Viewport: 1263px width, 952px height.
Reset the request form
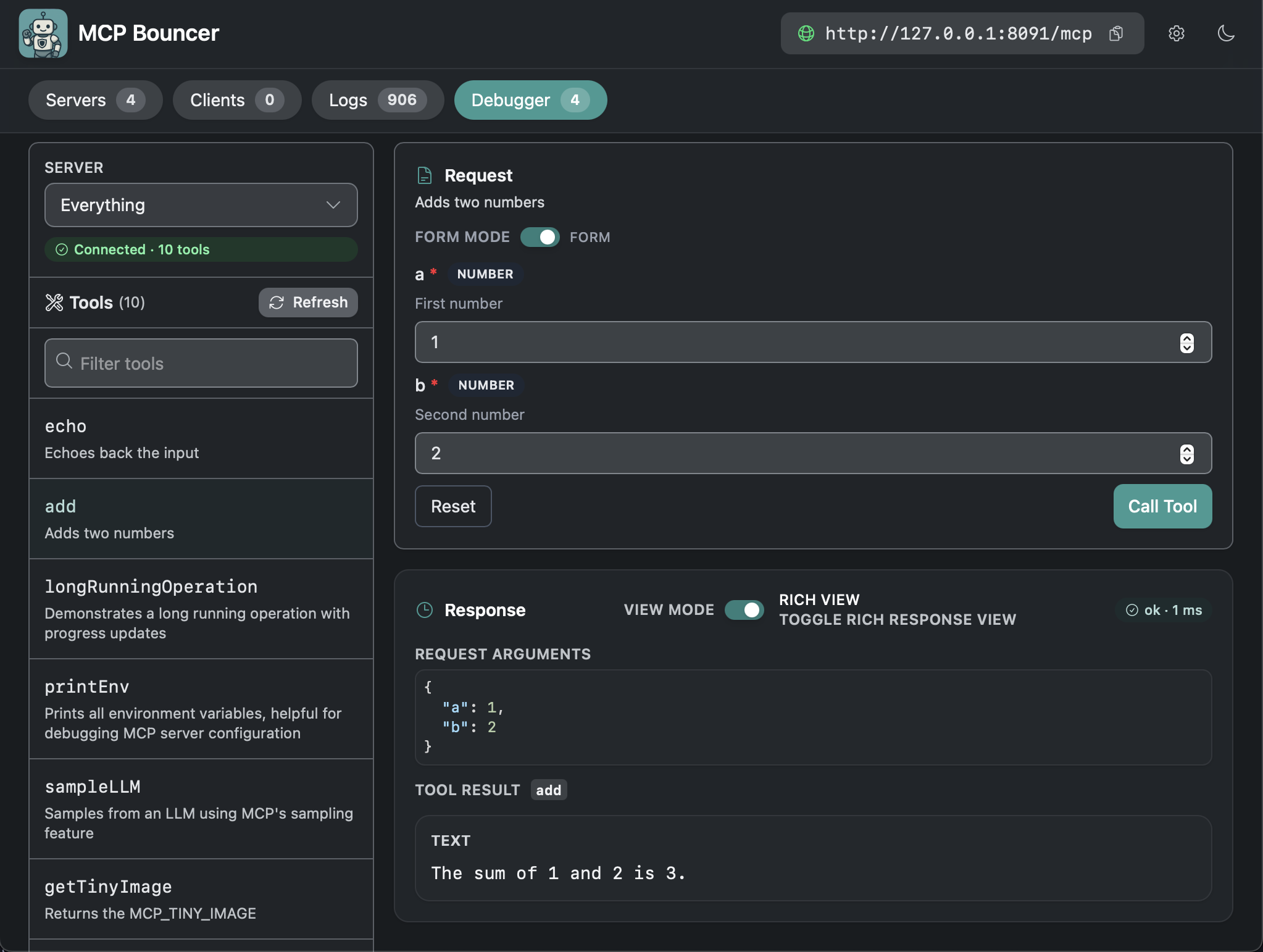point(452,506)
